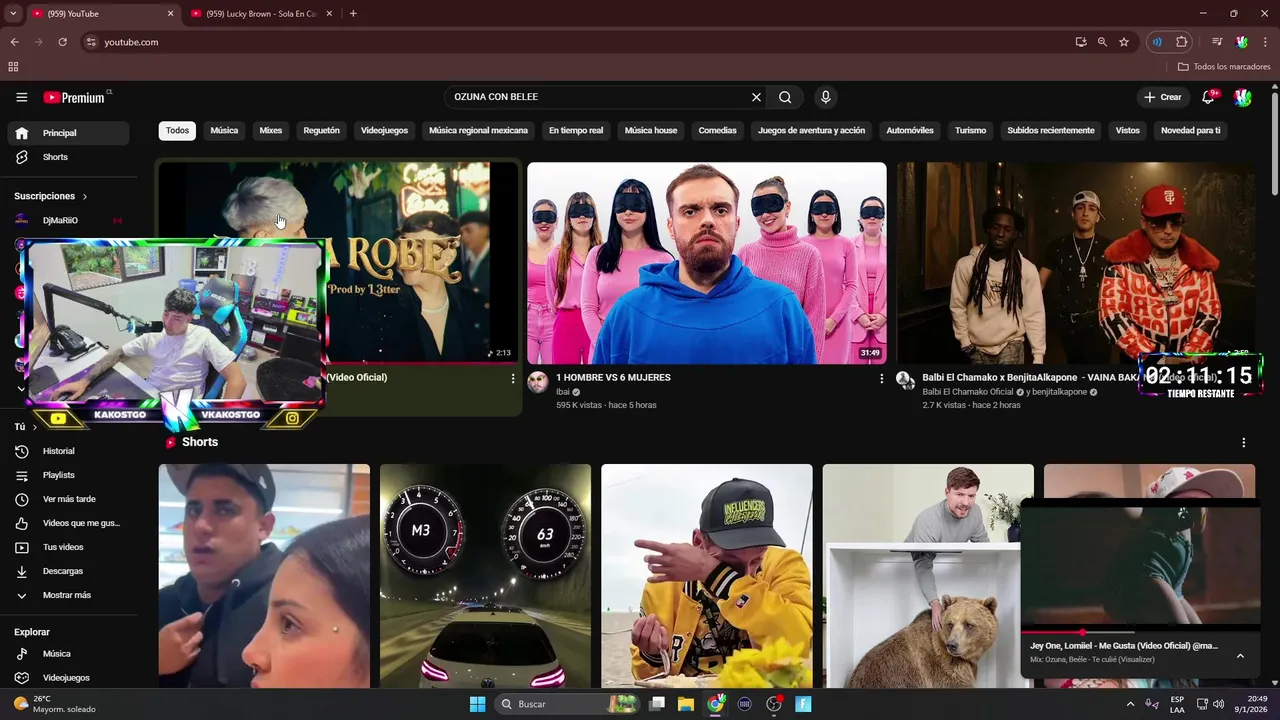1280x720 pixels.
Task: Open options for the first video (Video Oficial)
Action: tap(513, 379)
